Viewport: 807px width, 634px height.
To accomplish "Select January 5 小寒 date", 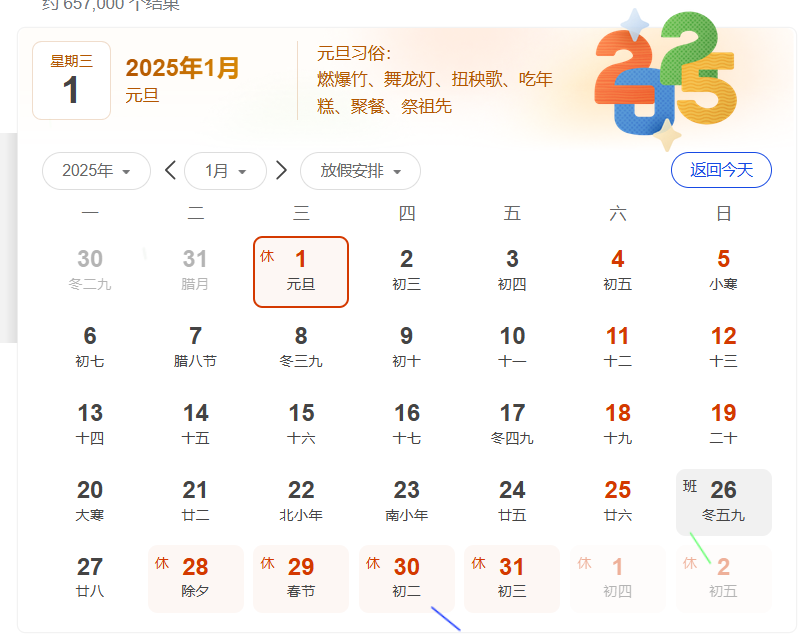I will [x=723, y=270].
